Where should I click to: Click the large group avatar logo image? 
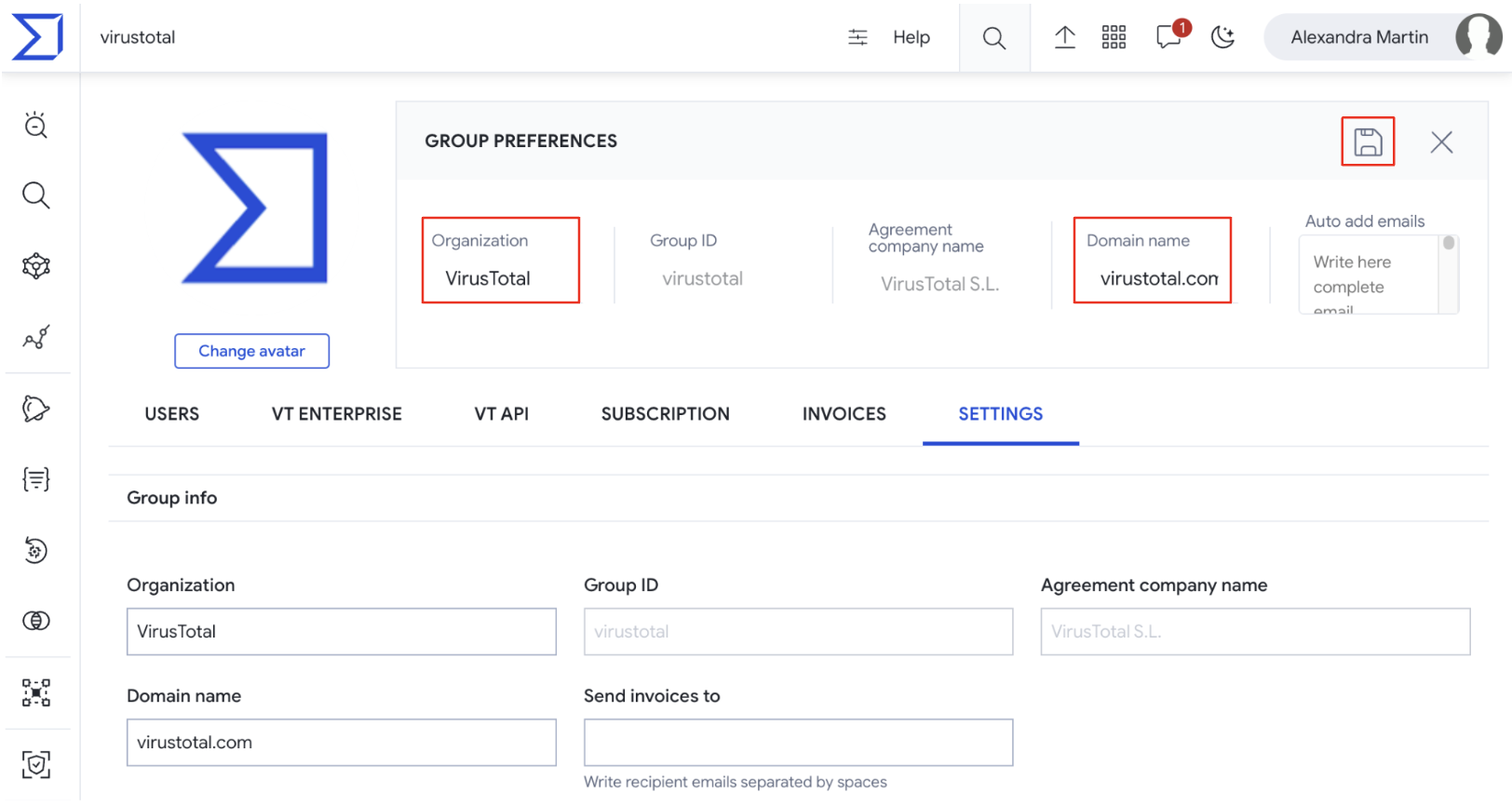click(x=255, y=208)
